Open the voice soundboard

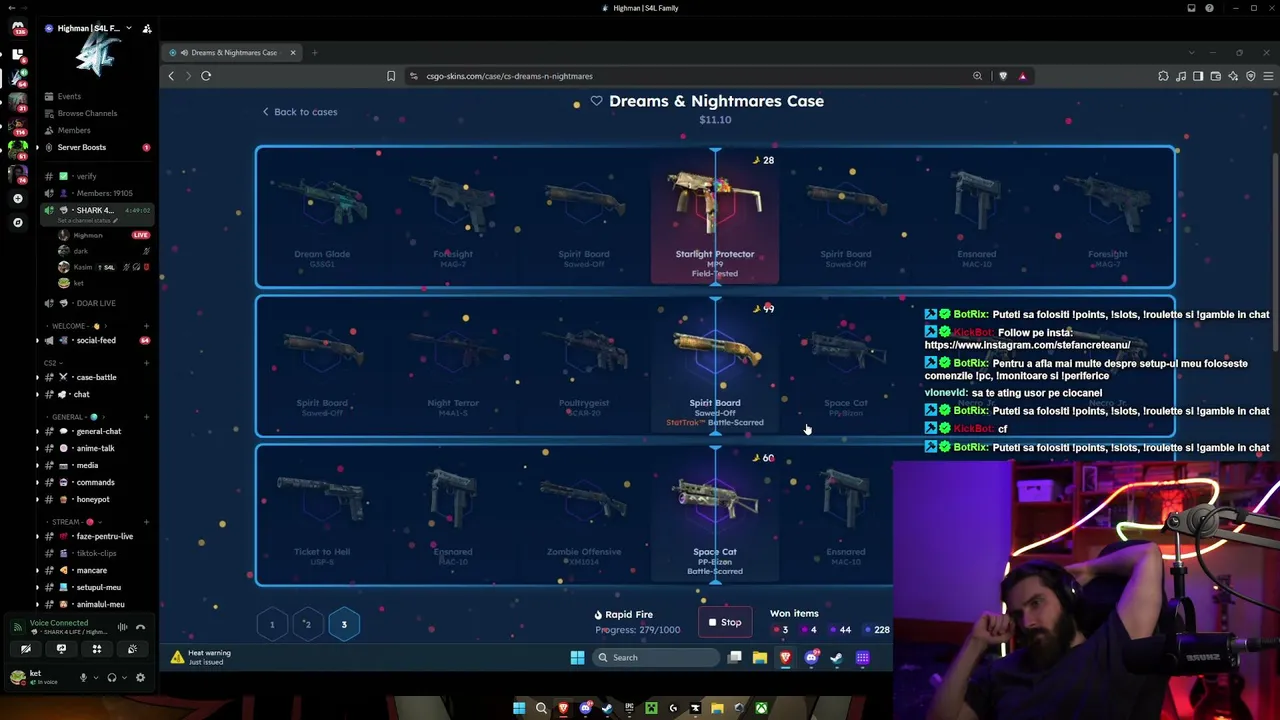pyautogui.click(x=132, y=649)
